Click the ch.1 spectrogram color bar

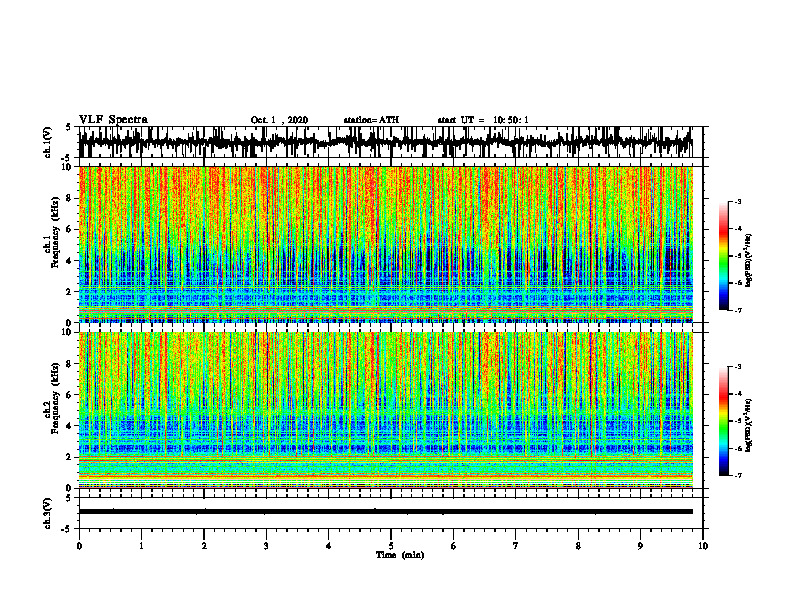tap(723, 256)
